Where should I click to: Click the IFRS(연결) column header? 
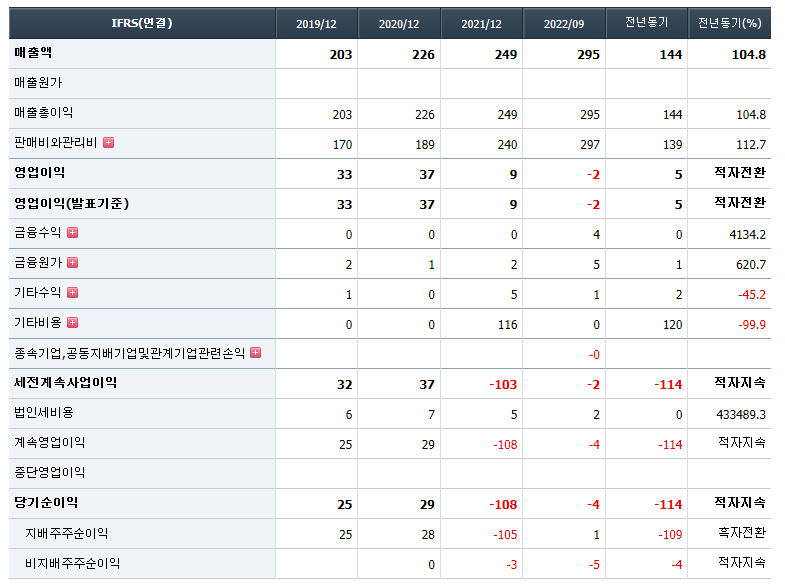click(x=142, y=23)
